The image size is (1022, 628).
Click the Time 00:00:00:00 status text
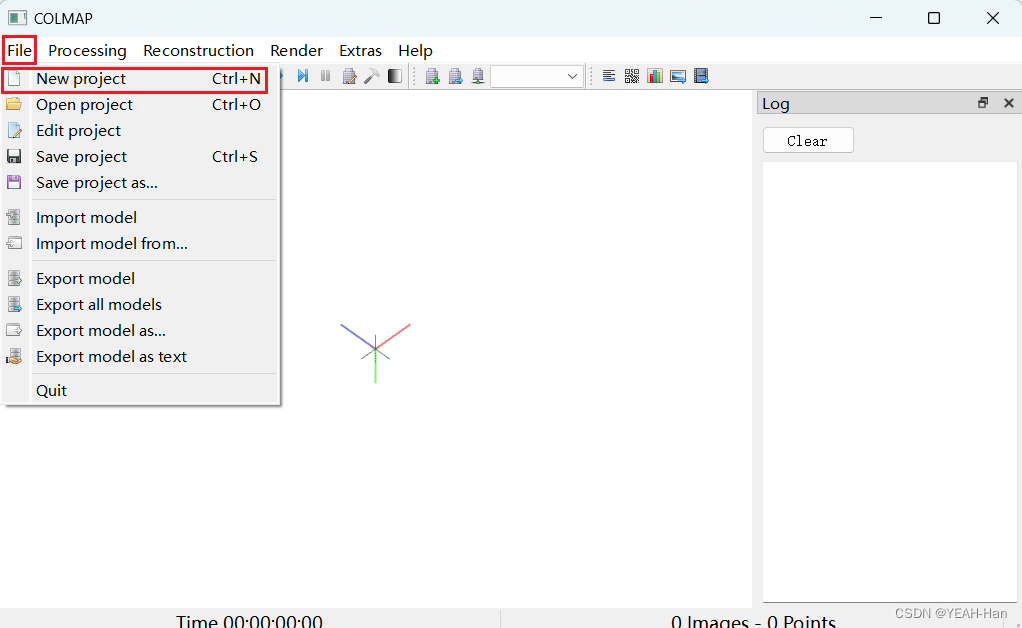[x=249, y=621]
